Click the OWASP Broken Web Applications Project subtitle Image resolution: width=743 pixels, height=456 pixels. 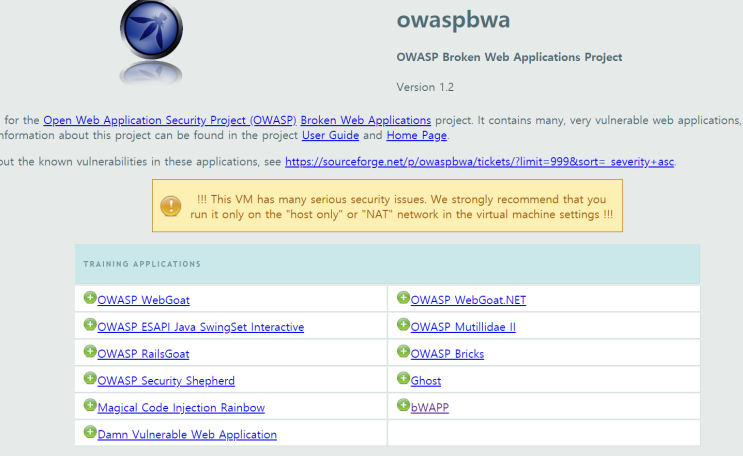[509, 57]
